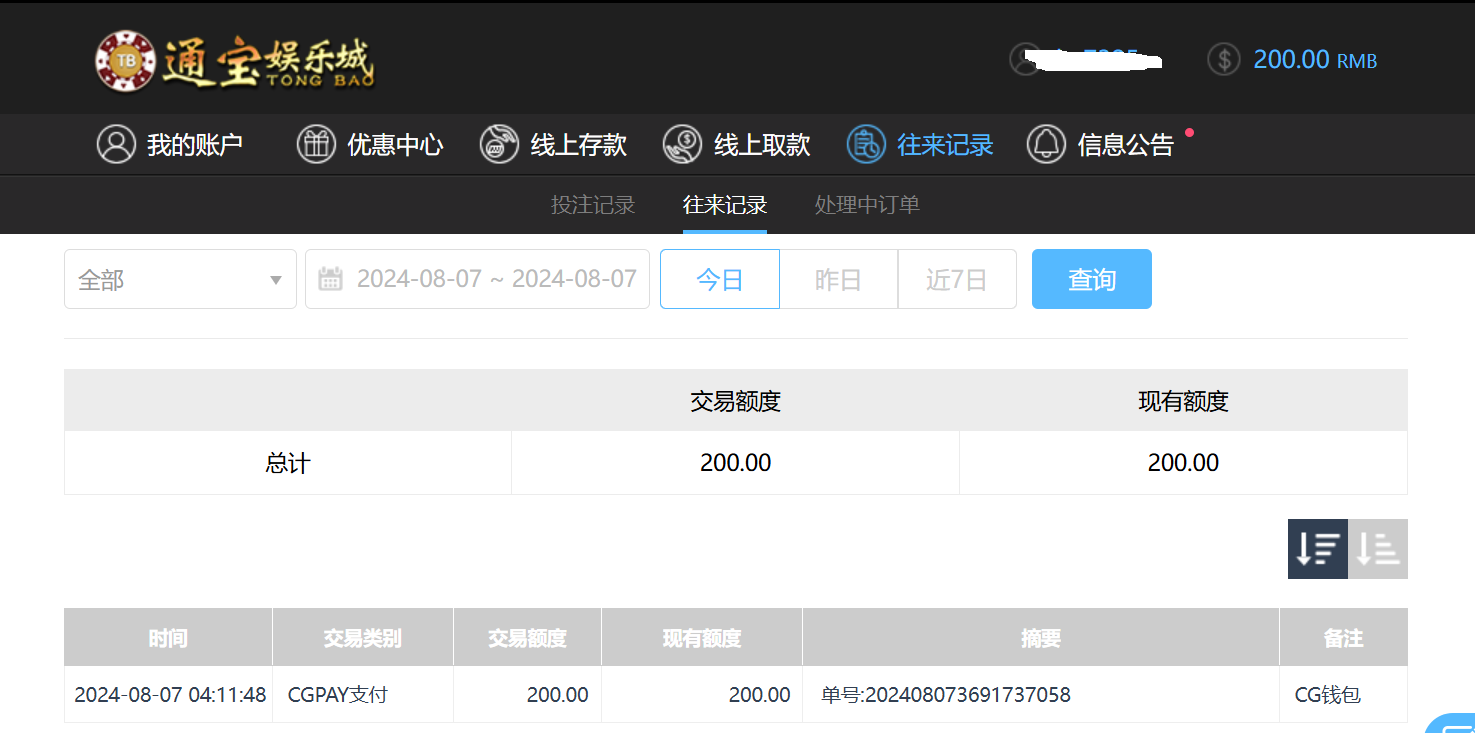The width and height of the screenshot is (1475, 733).
Task: Click the dollar balance icon
Action: [x=1223, y=59]
